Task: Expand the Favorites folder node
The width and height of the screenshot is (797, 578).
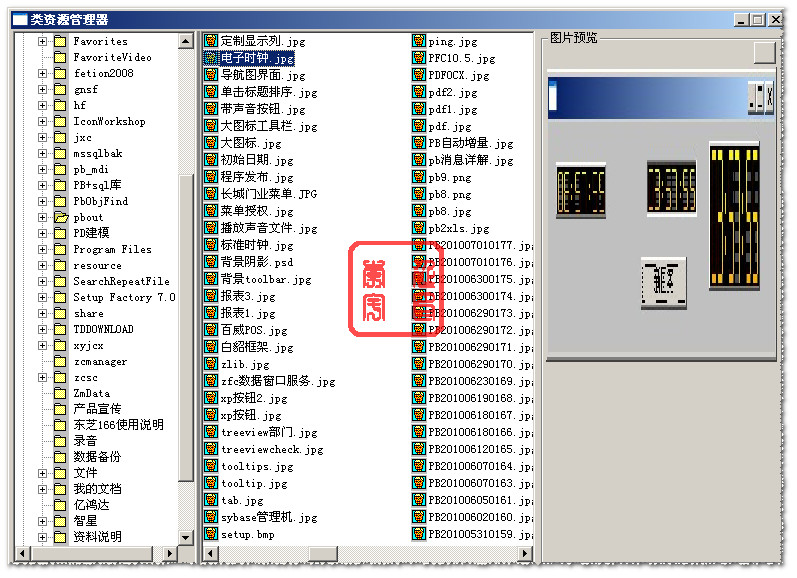Action: (x=43, y=41)
